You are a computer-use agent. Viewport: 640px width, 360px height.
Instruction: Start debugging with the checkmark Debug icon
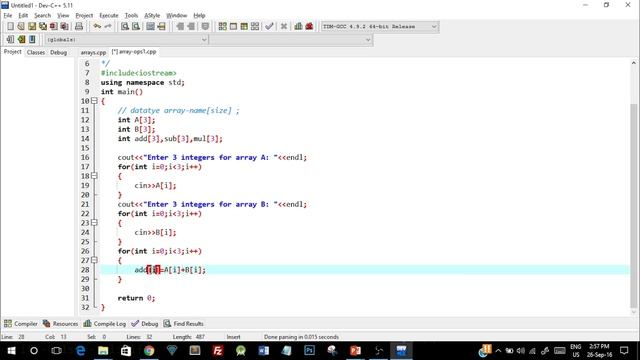click(x=269, y=27)
